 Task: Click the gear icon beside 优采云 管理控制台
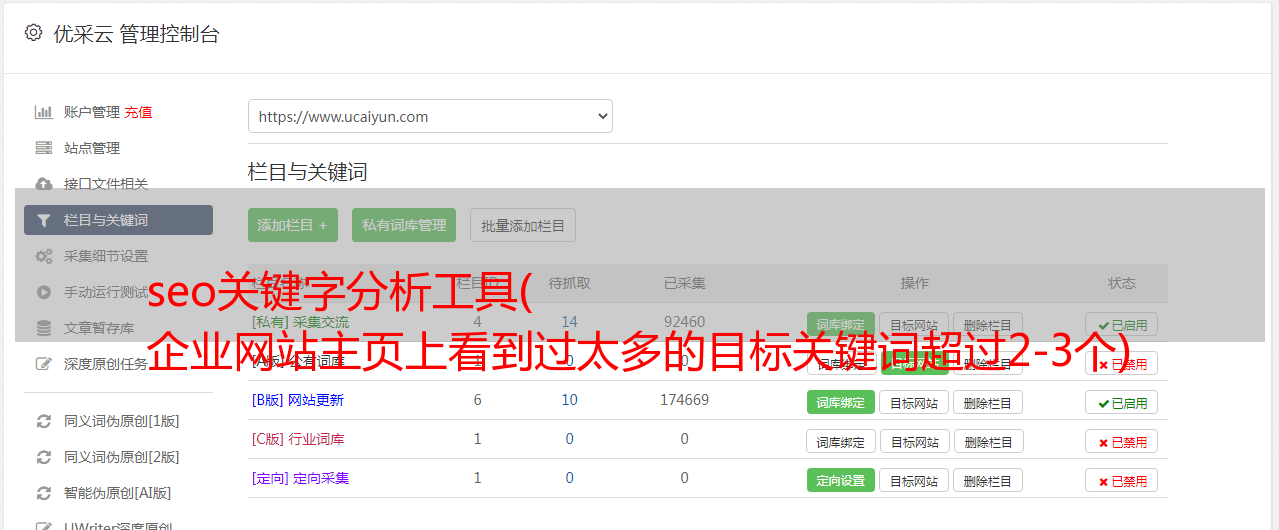click(x=33, y=33)
